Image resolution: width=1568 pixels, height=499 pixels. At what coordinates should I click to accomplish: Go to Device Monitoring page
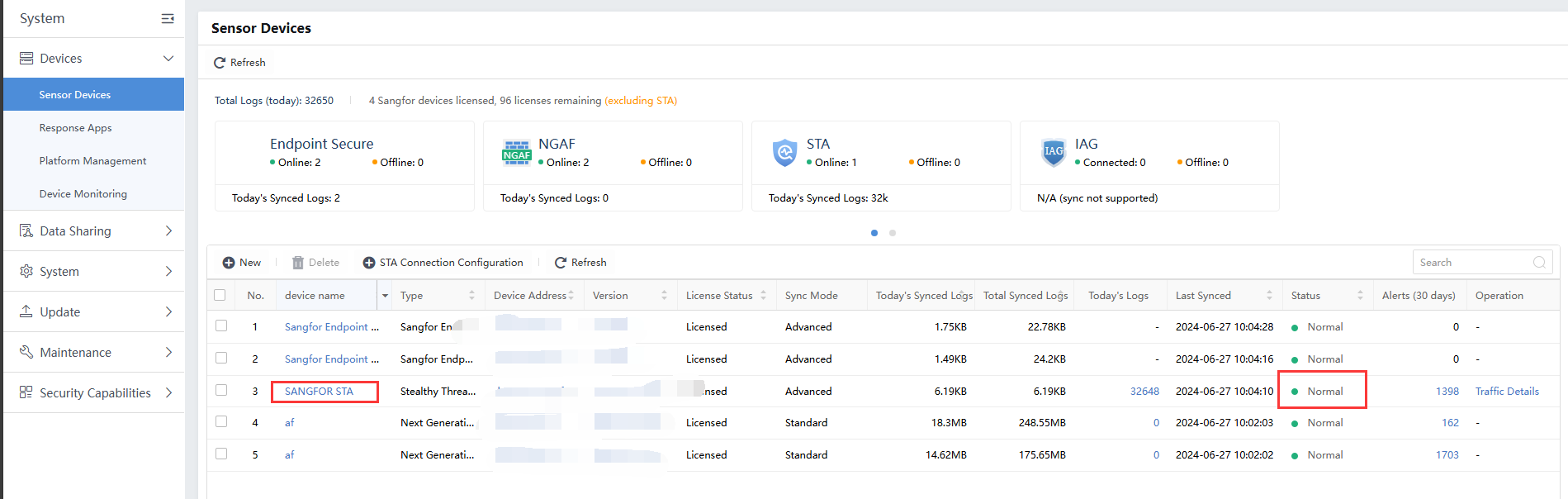coord(83,194)
